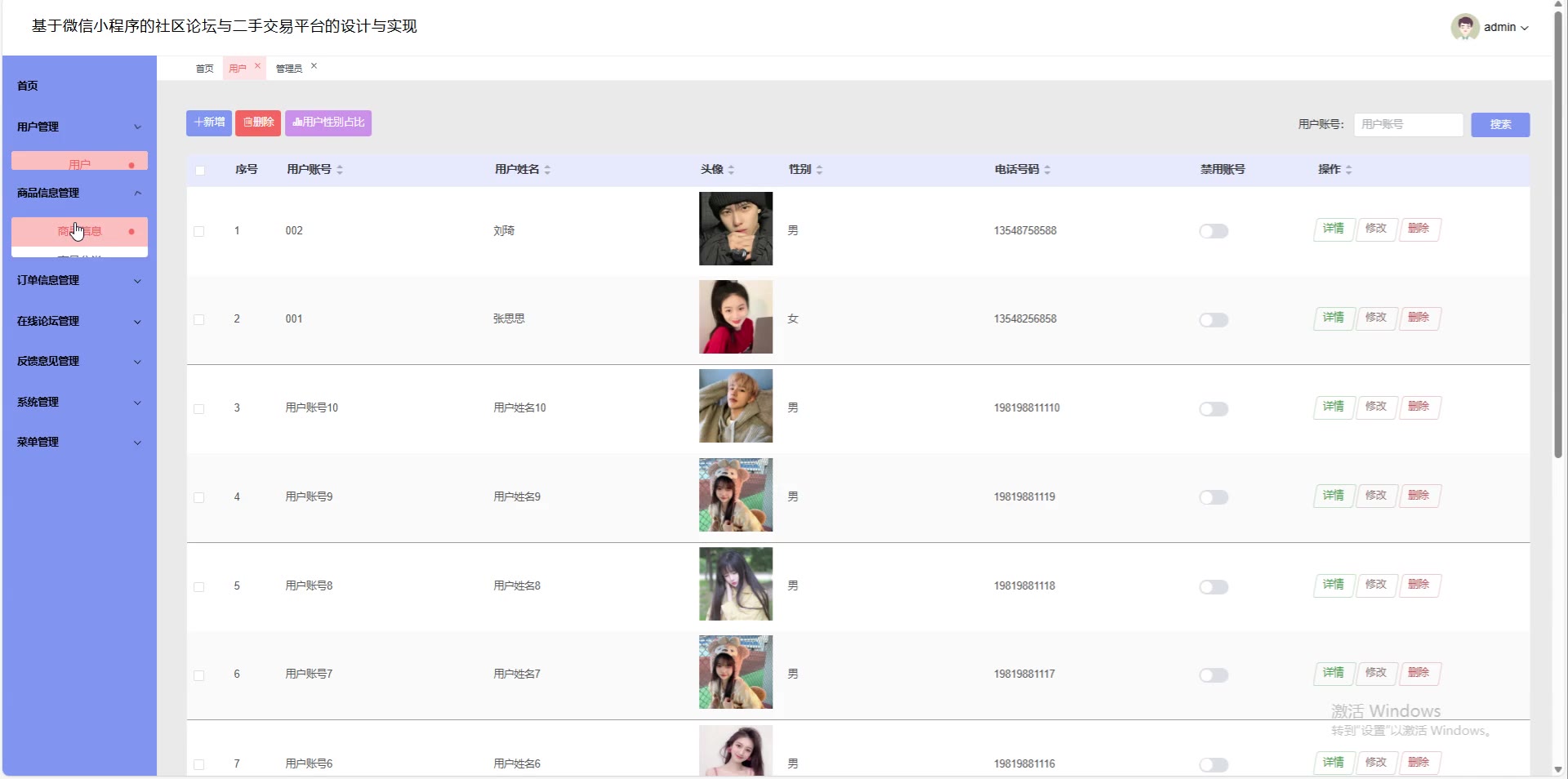The width and height of the screenshot is (1568, 779).
Task: Expand the 在线论坛管理 menu
Action: pyautogui.click(x=78, y=321)
